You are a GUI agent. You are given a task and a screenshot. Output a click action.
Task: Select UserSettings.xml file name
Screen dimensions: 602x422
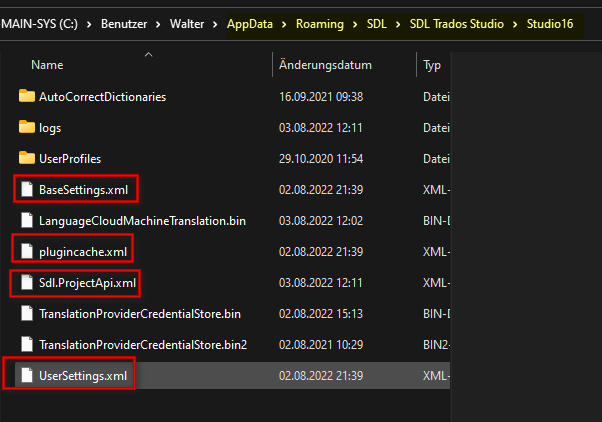(83, 376)
